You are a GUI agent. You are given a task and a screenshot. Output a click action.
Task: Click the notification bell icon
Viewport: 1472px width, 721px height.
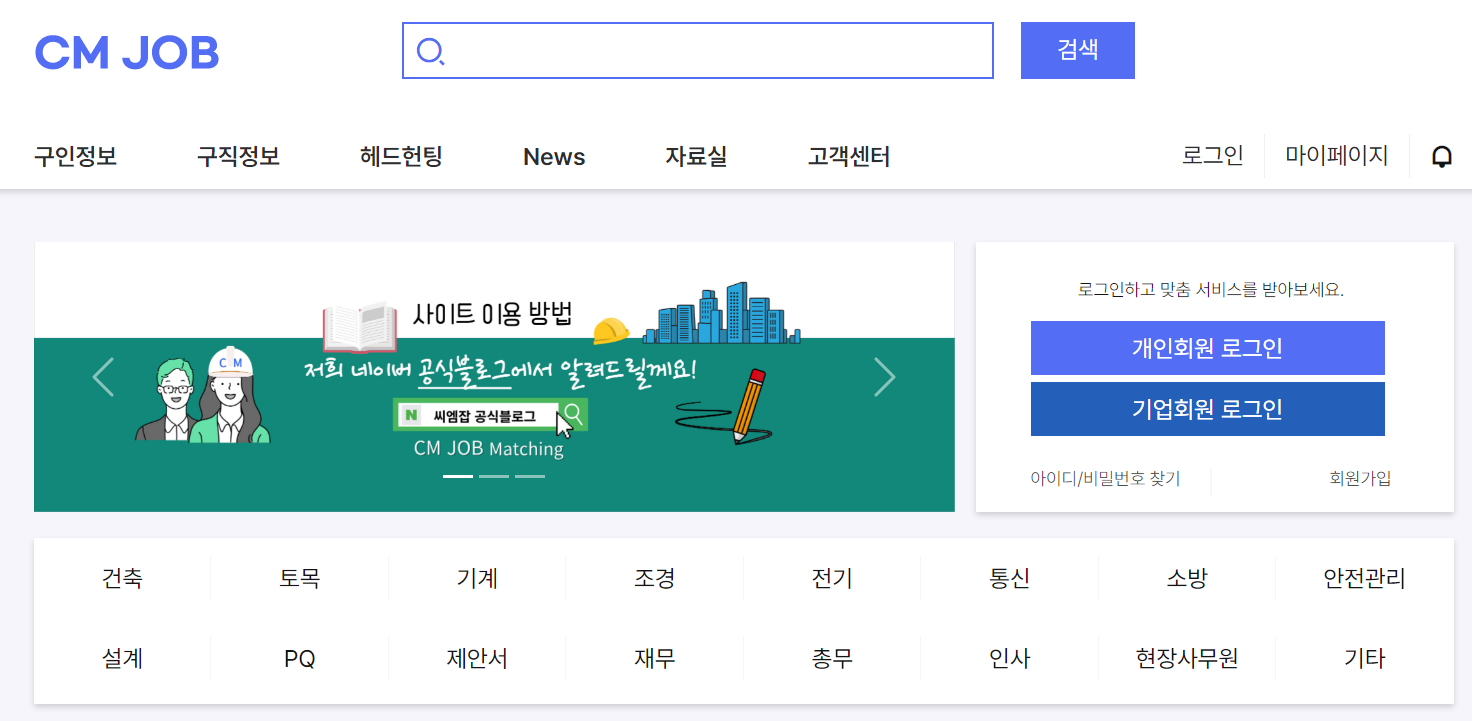tap(1441, 156)
